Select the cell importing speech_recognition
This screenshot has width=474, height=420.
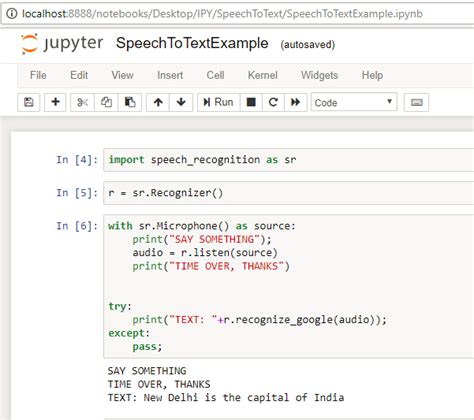click(289, 160)
